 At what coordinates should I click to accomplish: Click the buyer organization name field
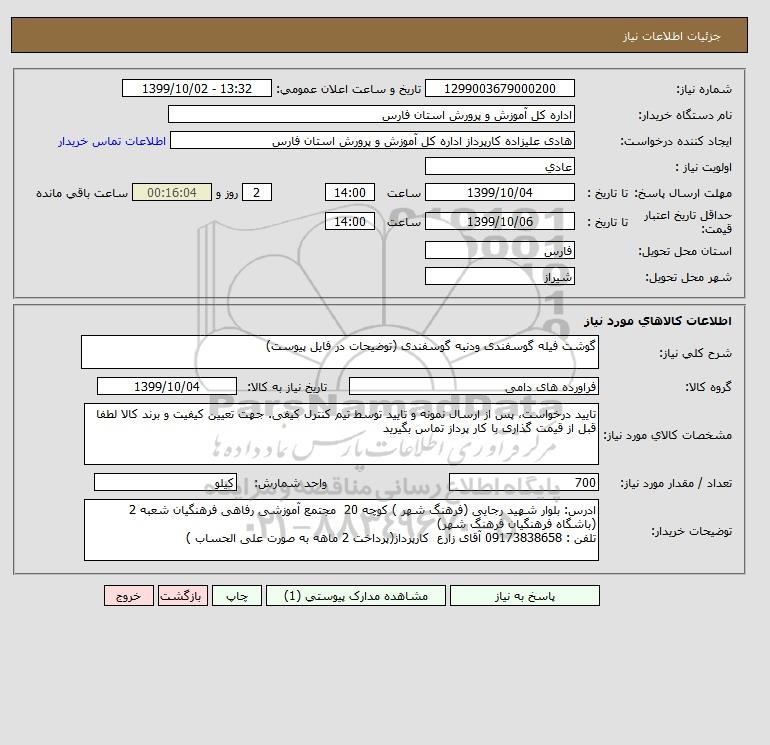click(x=371, y=114)
